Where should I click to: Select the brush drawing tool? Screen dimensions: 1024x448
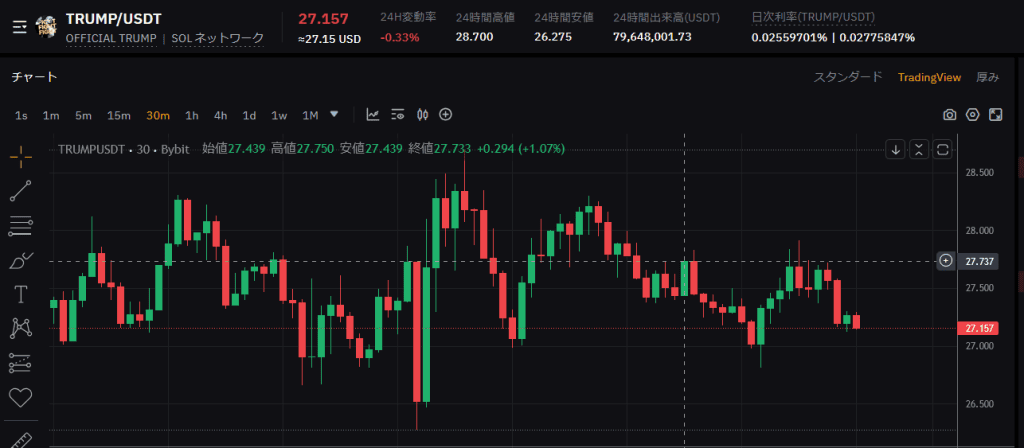click(21, 260)
